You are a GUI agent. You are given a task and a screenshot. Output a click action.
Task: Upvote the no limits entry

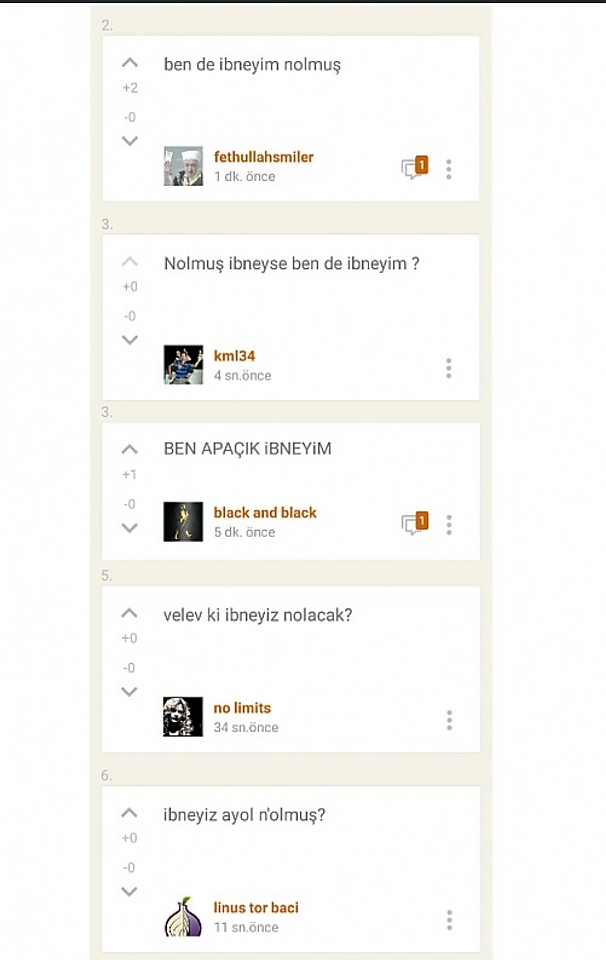tap(129, 613)
